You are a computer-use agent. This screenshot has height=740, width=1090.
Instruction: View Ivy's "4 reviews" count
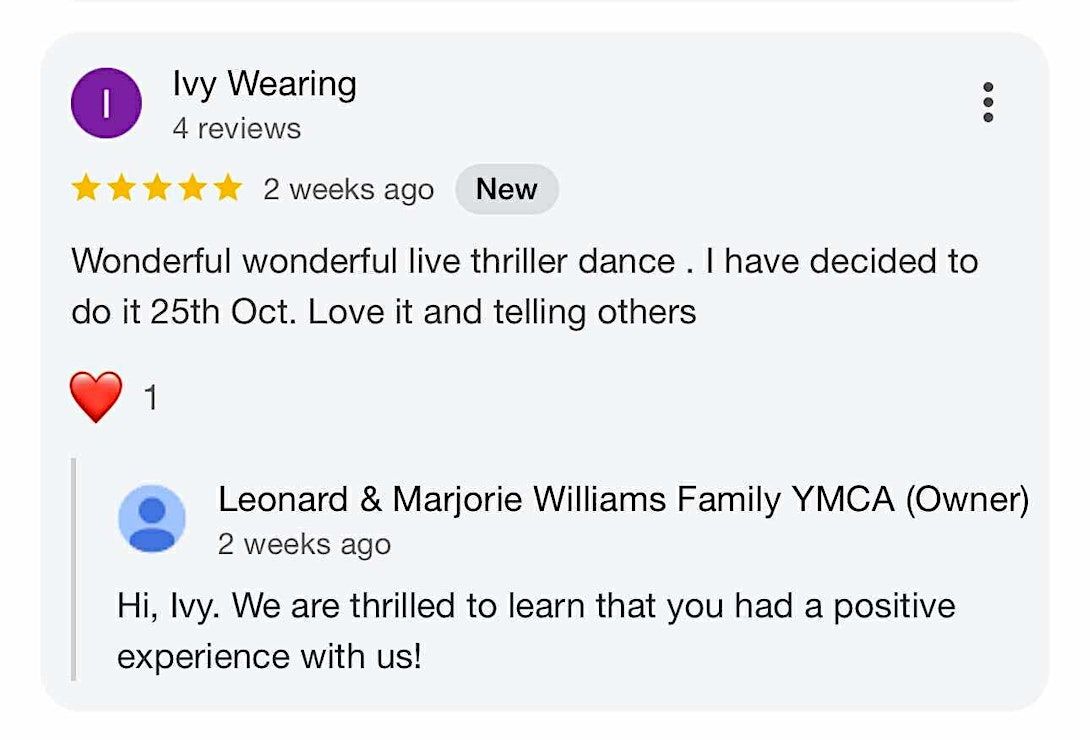coord(236,128)
